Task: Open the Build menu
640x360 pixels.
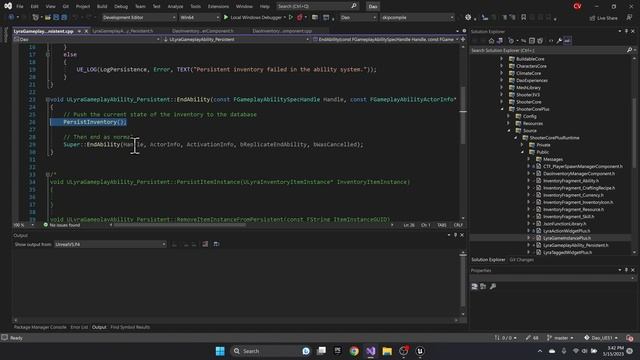Action: click(102, 6)
